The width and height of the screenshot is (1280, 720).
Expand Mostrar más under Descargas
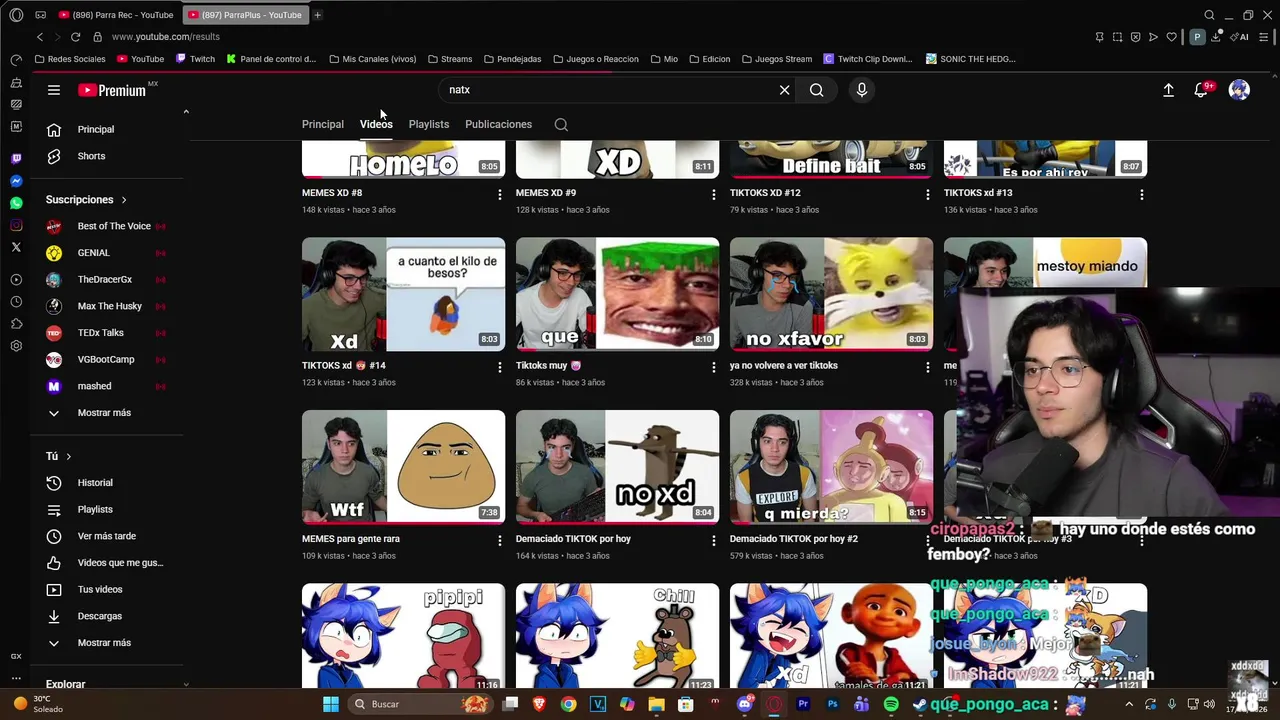point(104,643)
